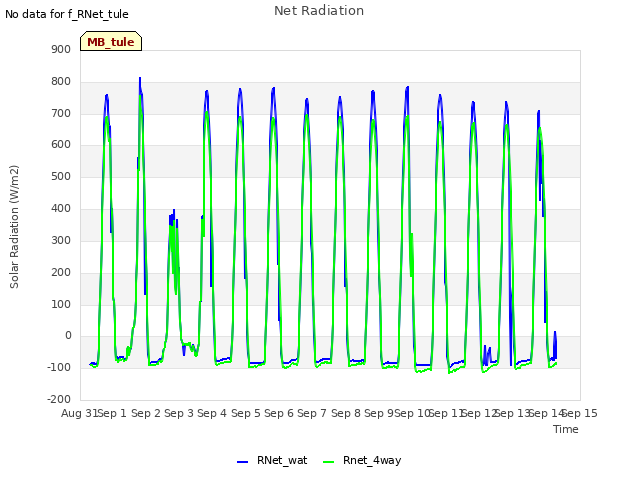Image resolution: width=640 pixels, height=480 pixels.
Task: Click the Sep 6 x-axis date label
Action: [x=279, y=413]
